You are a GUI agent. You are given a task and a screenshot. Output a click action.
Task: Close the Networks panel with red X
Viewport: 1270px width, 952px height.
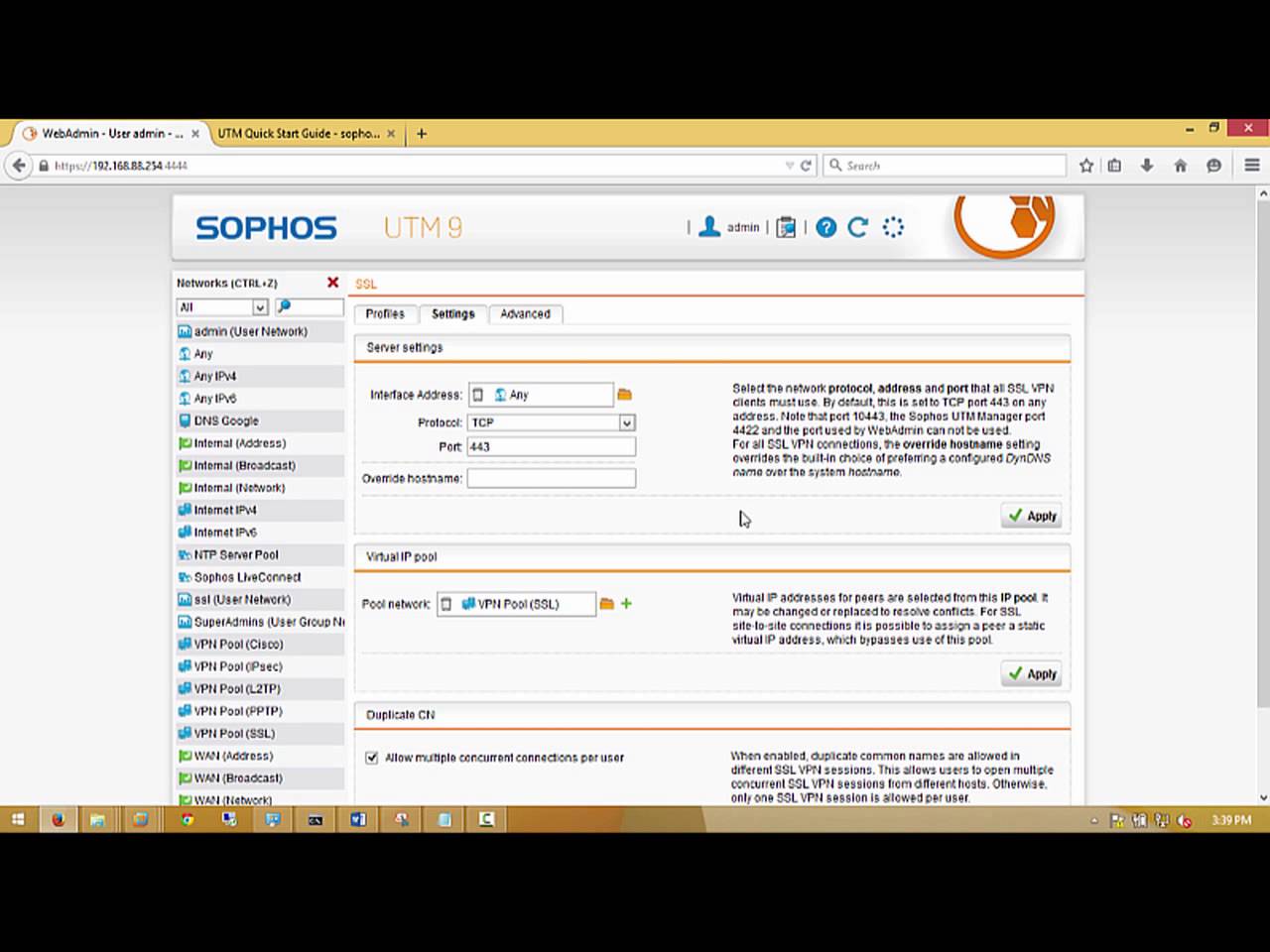[332, 283]
